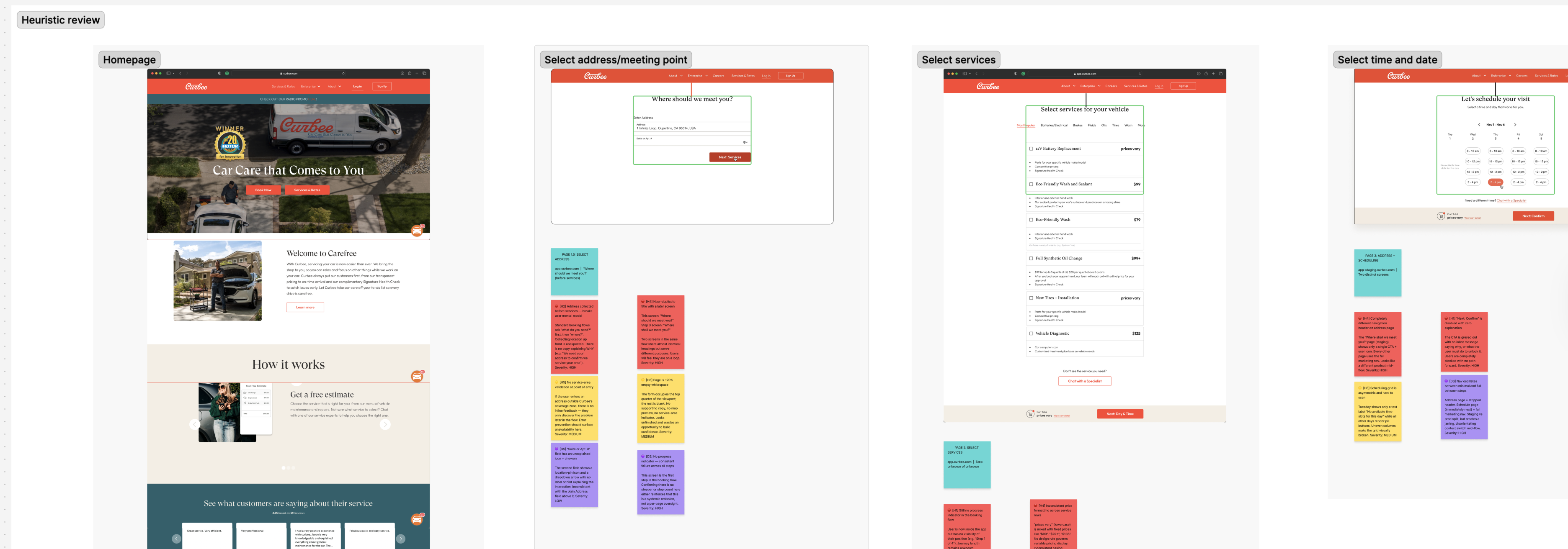Open the Suite or Apt field dropdown chevron
Viewport: 1568px width, 549px height.
pyautogui.click(x=747, y=142)
